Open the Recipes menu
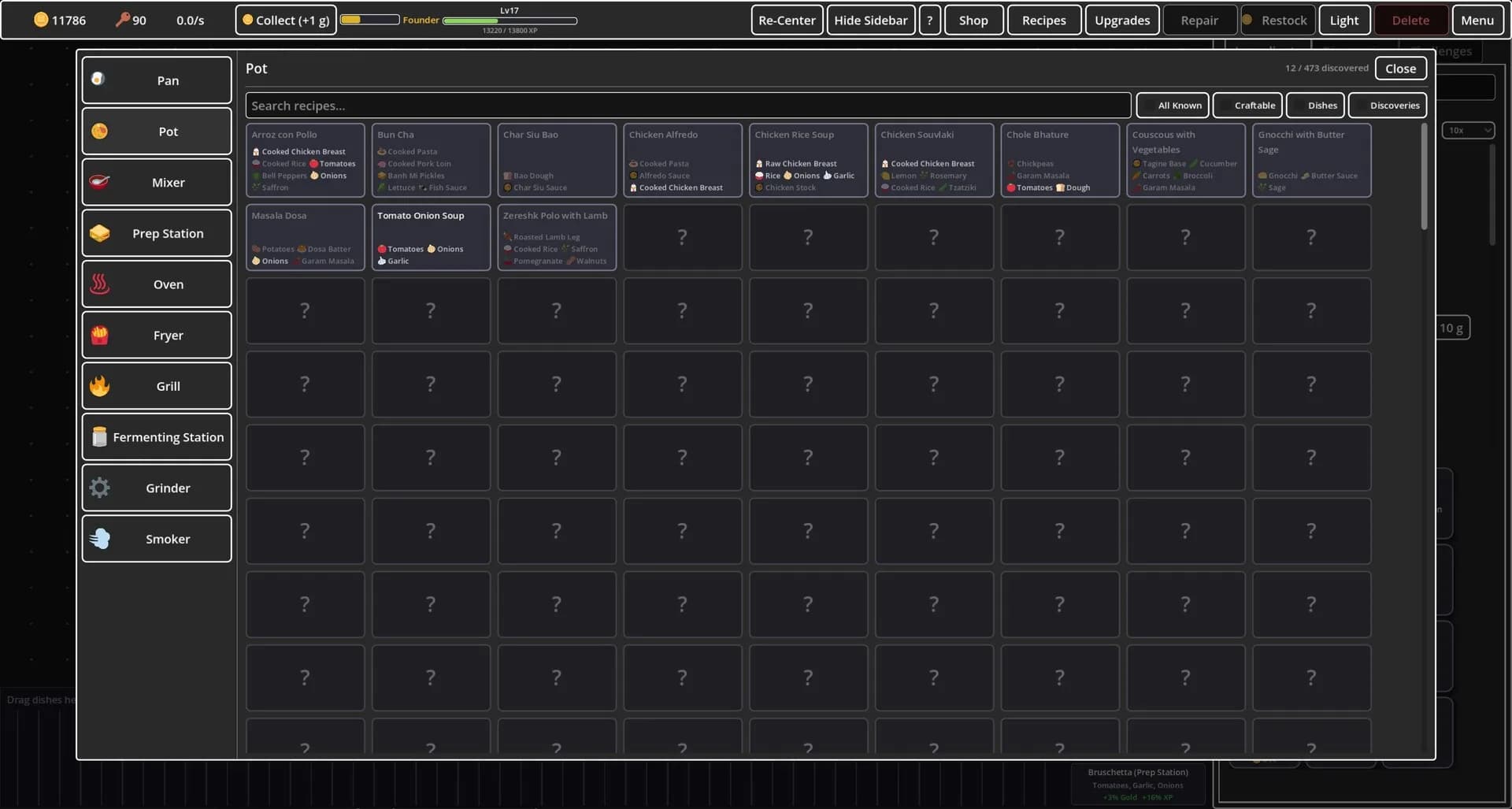This screenshot has height=809, width=1512. point(1043,20)
